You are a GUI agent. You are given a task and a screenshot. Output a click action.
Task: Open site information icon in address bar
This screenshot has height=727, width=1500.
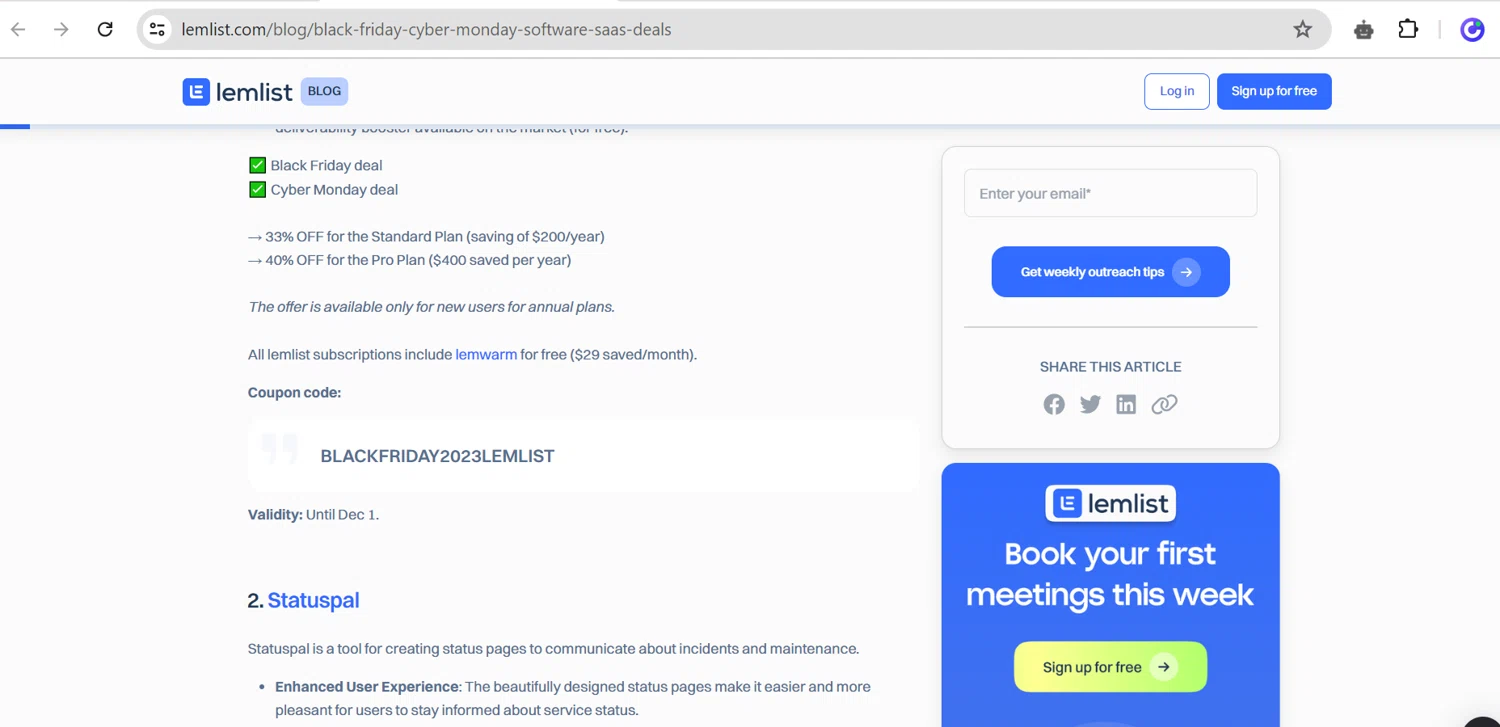coord(157,29)
